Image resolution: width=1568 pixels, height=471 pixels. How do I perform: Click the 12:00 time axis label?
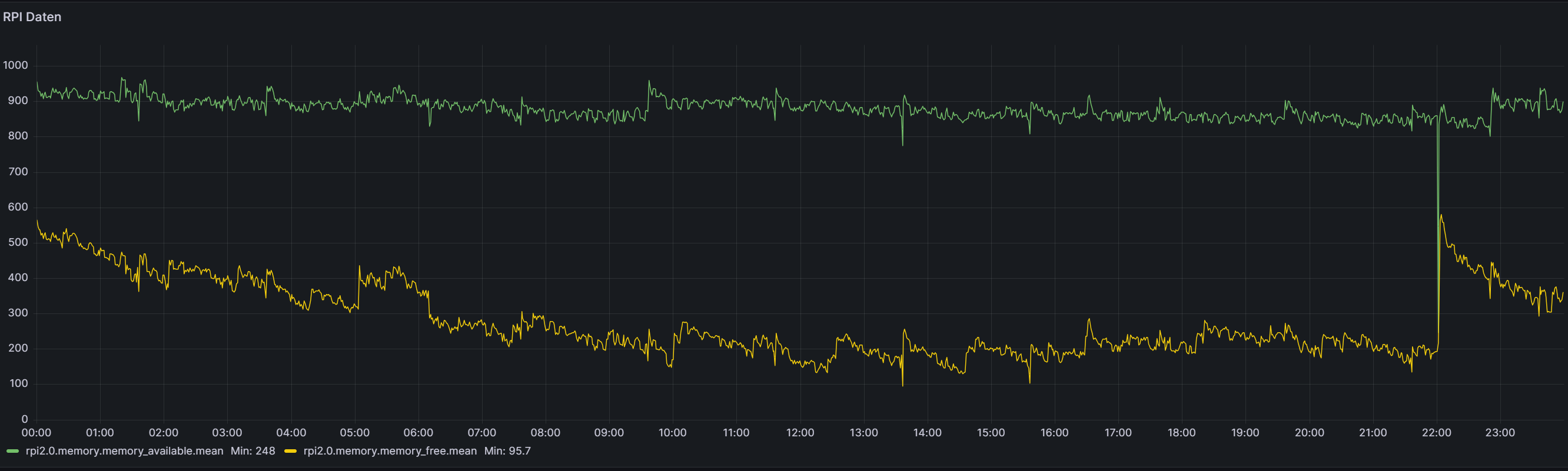click(x=800, y=433)
